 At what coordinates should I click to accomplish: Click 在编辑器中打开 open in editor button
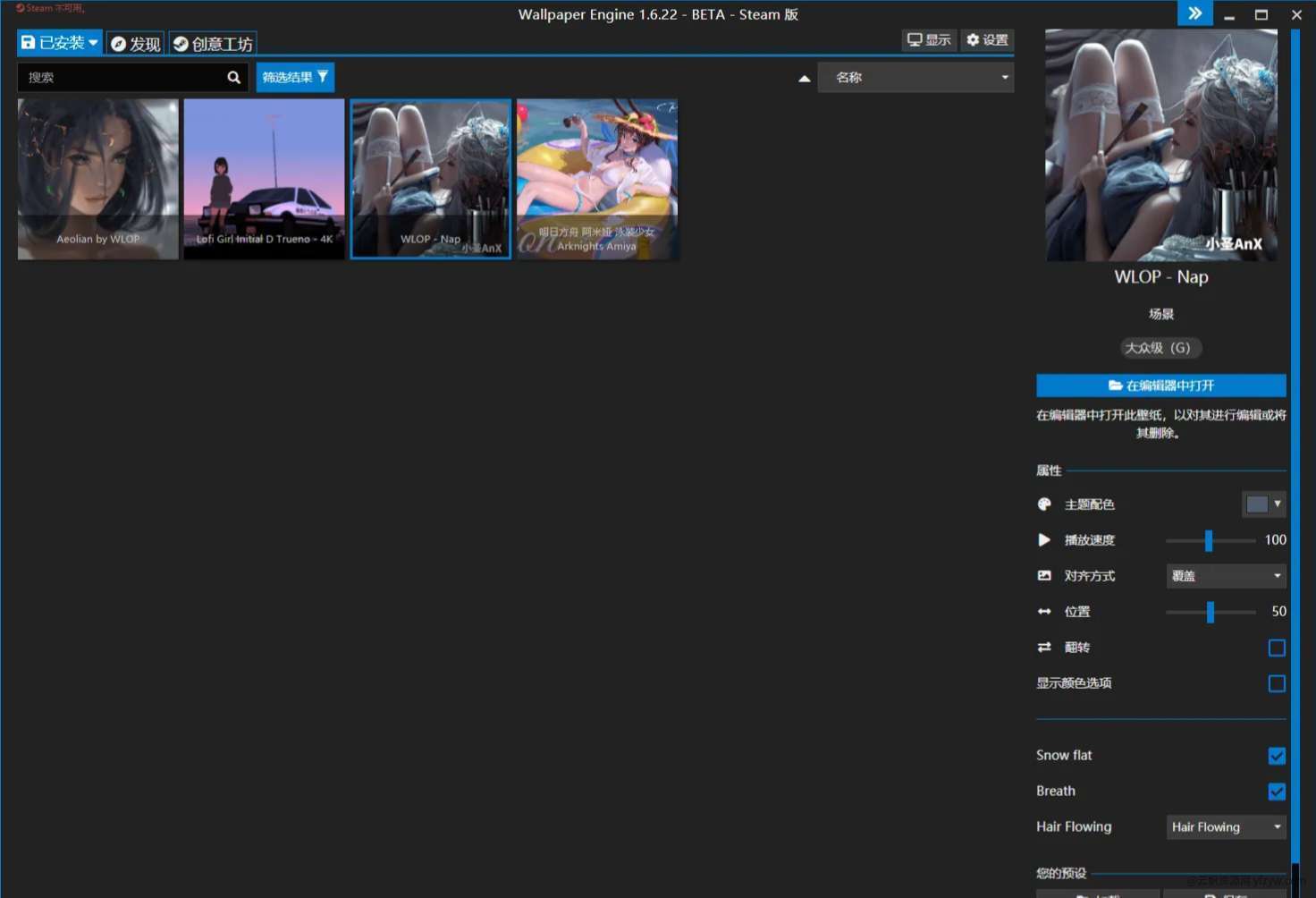point(1161,385)
